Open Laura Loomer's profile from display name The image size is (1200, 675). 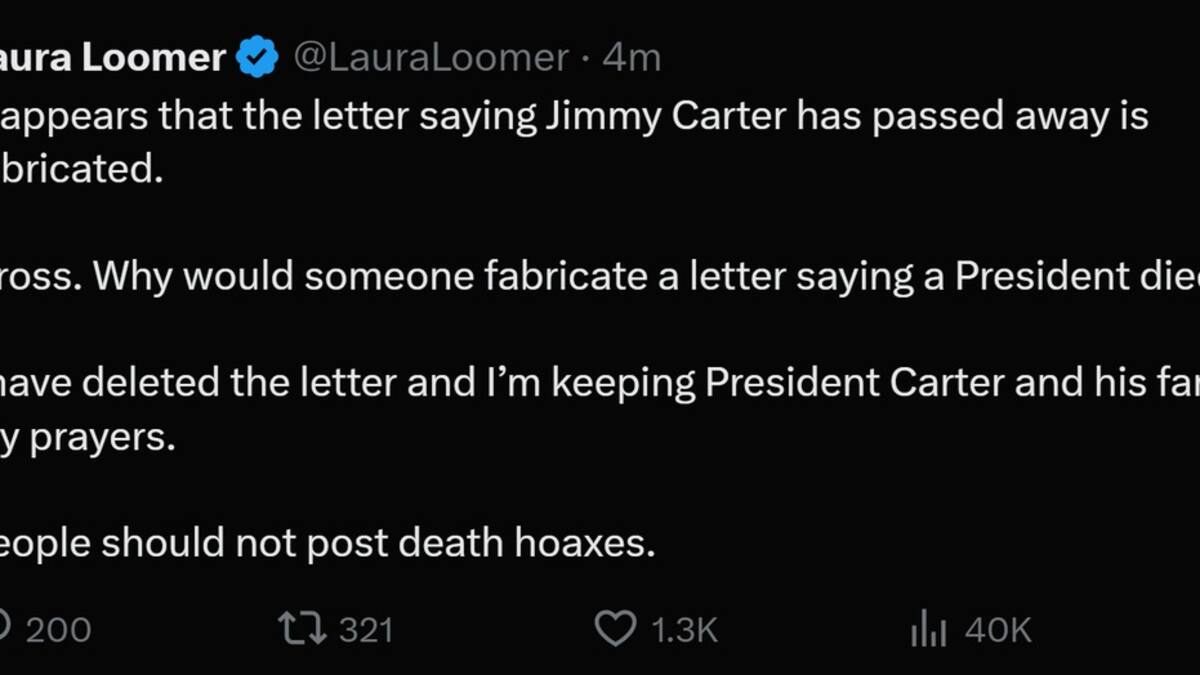pos(113,57)
